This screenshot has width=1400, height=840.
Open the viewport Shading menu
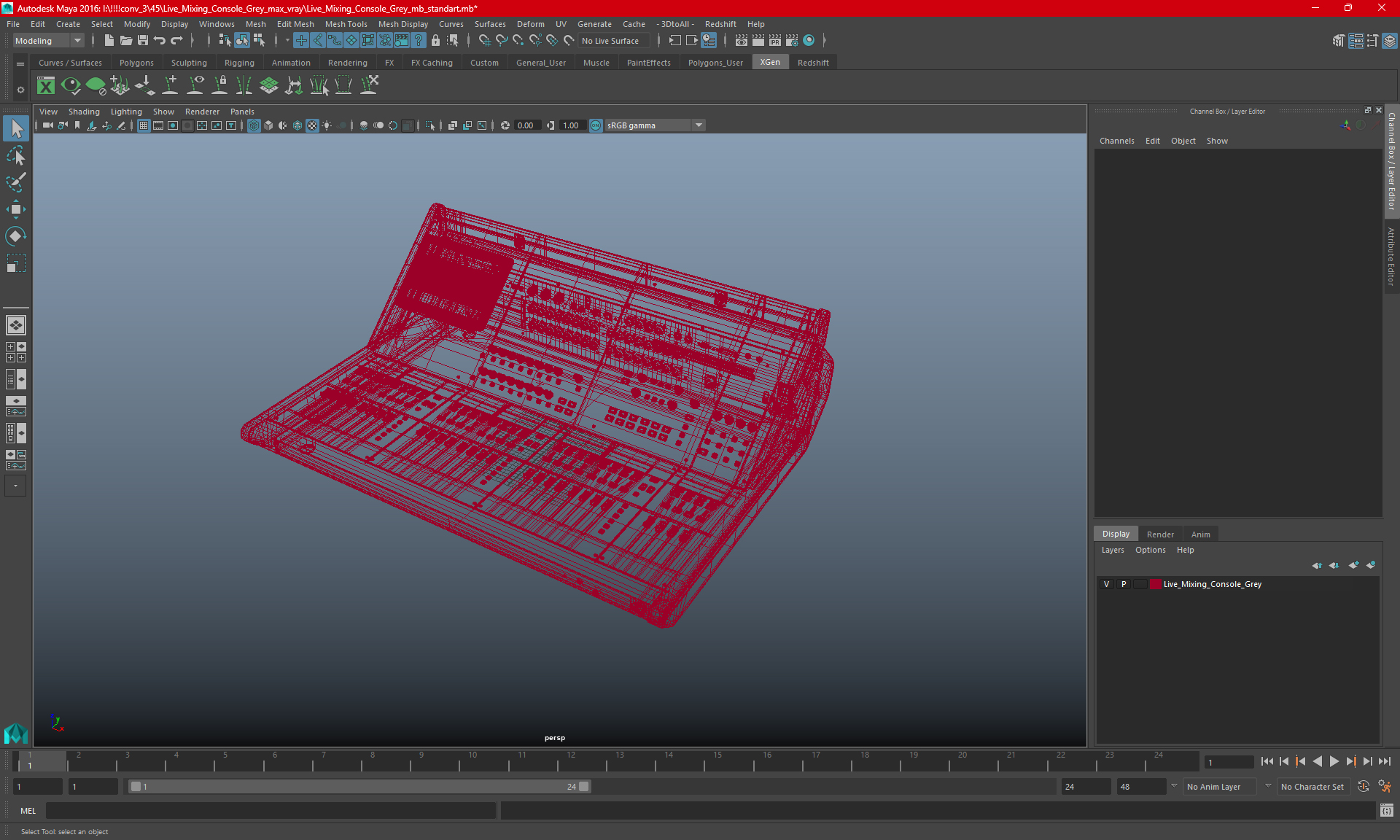coord(84,112)
